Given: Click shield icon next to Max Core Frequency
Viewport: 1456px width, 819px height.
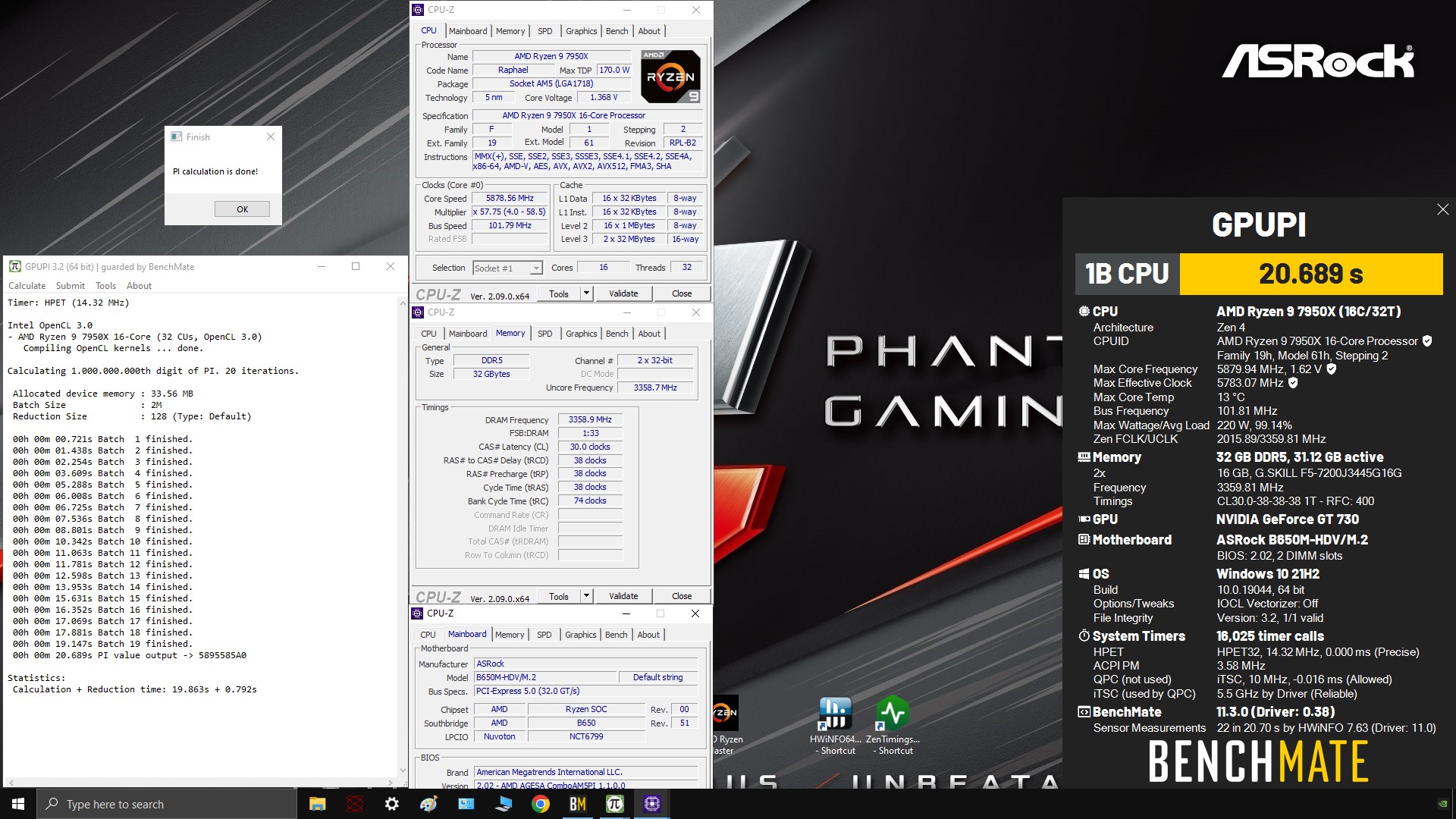Looking at the screenshot, I should tap(1331, 369).
